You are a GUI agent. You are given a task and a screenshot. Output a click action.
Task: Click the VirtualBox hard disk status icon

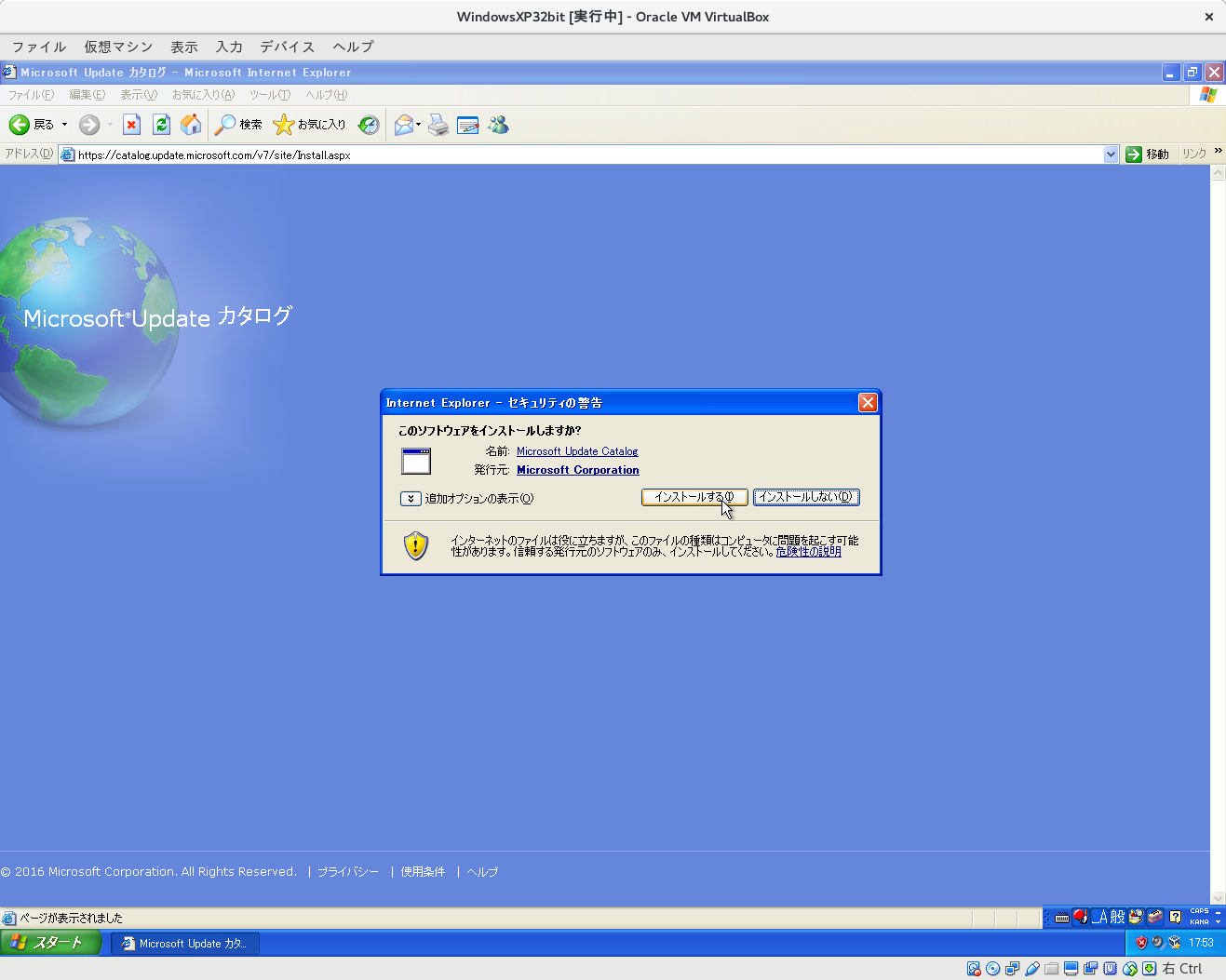click(974, 969)
